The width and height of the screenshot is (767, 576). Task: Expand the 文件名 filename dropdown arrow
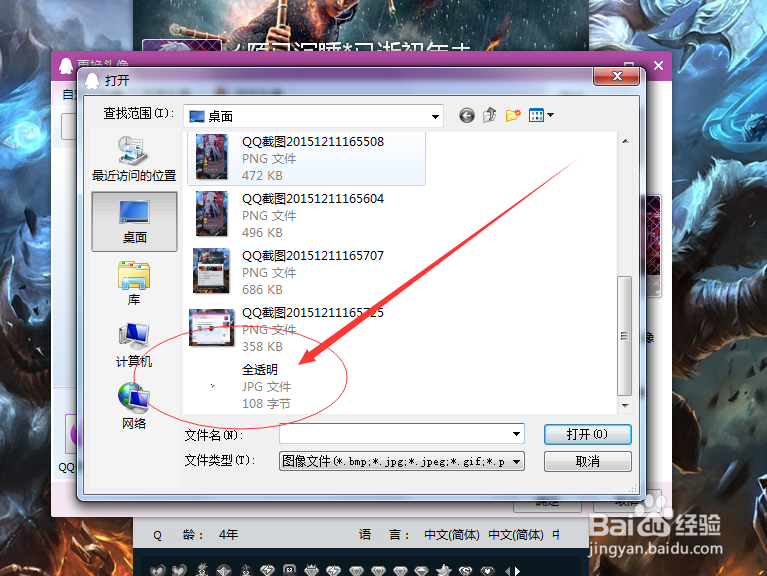[516, 434]
